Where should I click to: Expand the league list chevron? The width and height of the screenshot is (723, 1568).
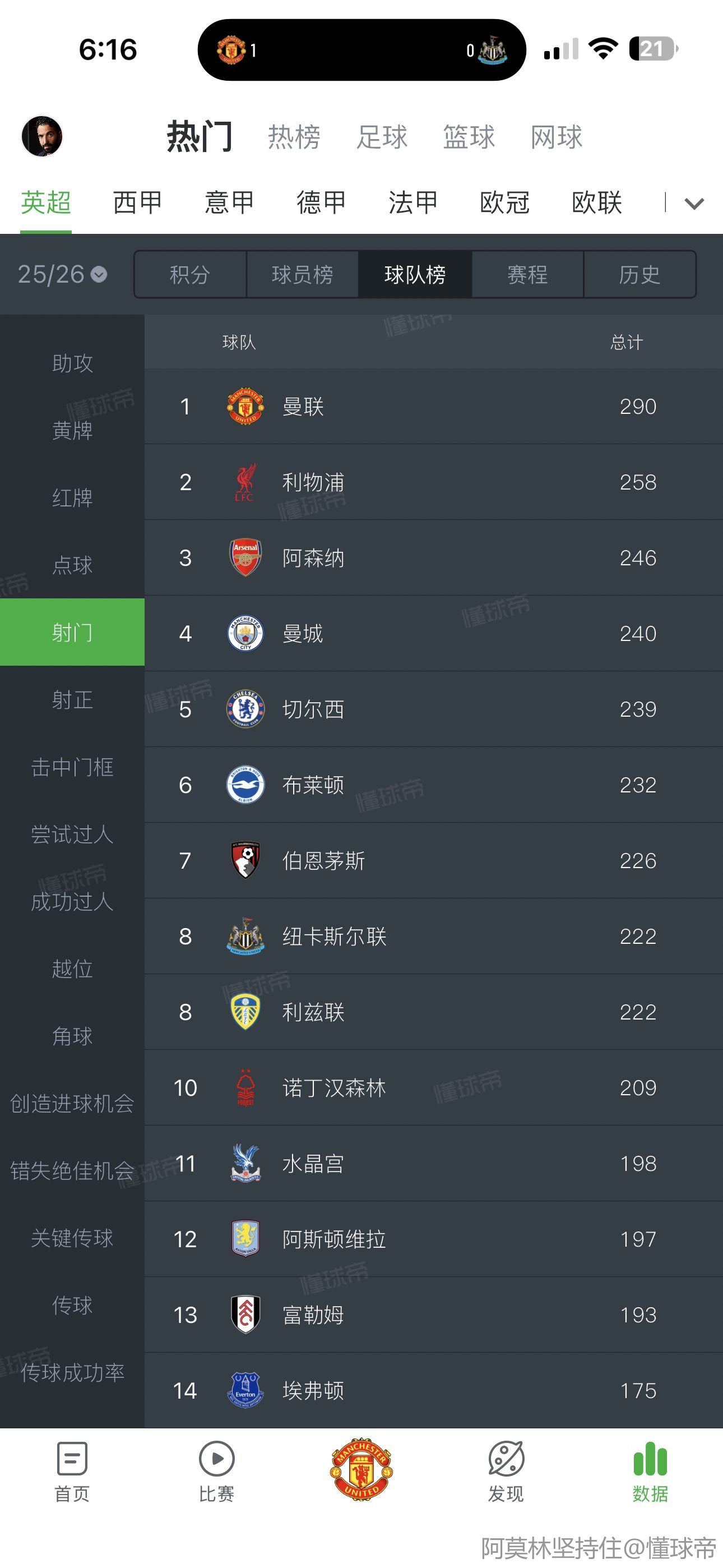coord(694,204)
